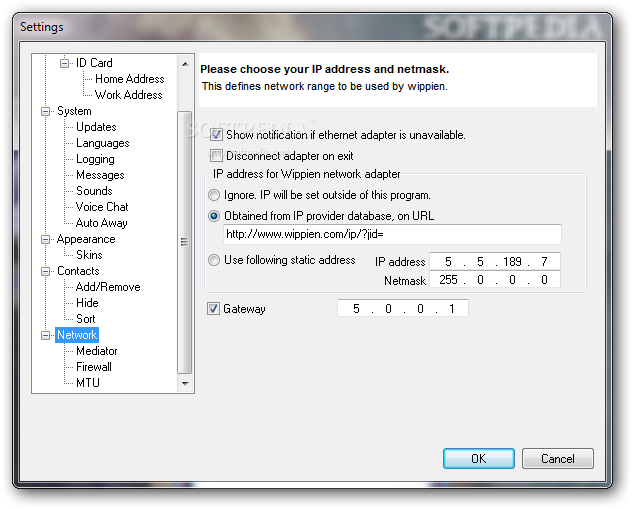The height and width of the screenshot is (509, 633).
Task: Select Appearance in the settings tree
Action: pyautogui.click(x=86, y=239)
